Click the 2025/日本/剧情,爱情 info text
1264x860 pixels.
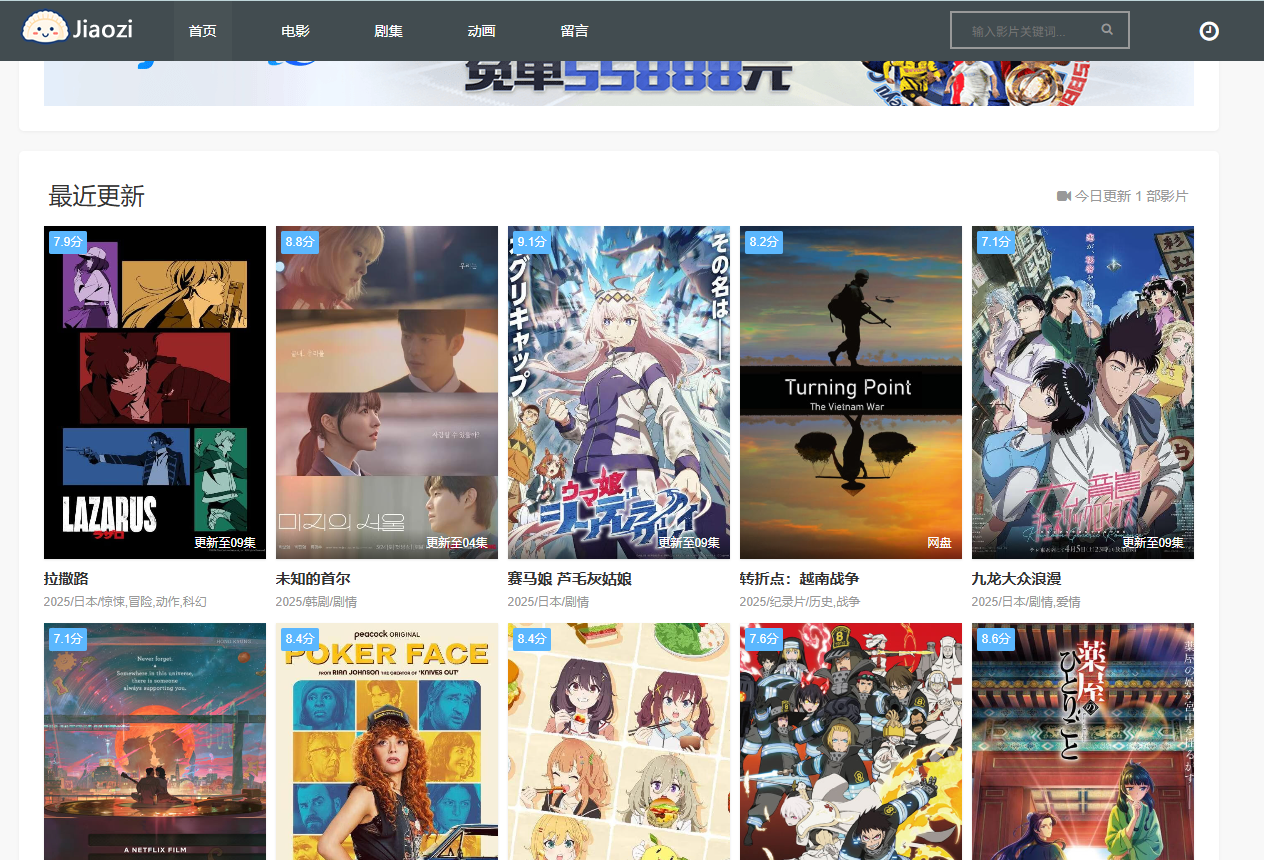pos(1026,602)
